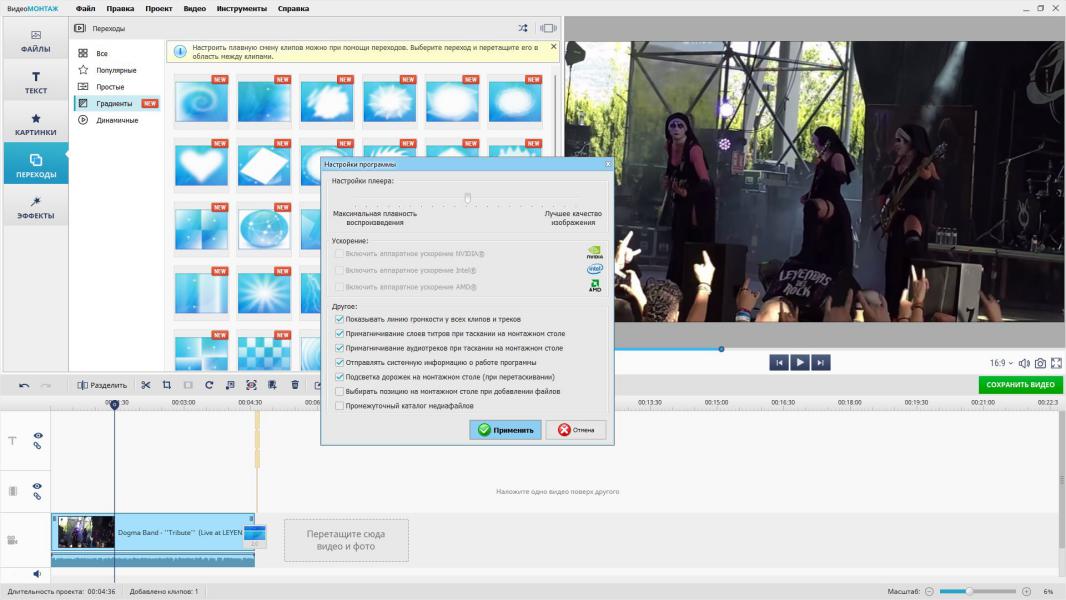Image resolution: width=1066 pixels, height=600 pixels.
Task: Select the "Динамичные" transitions category
Action: [117, 120]
